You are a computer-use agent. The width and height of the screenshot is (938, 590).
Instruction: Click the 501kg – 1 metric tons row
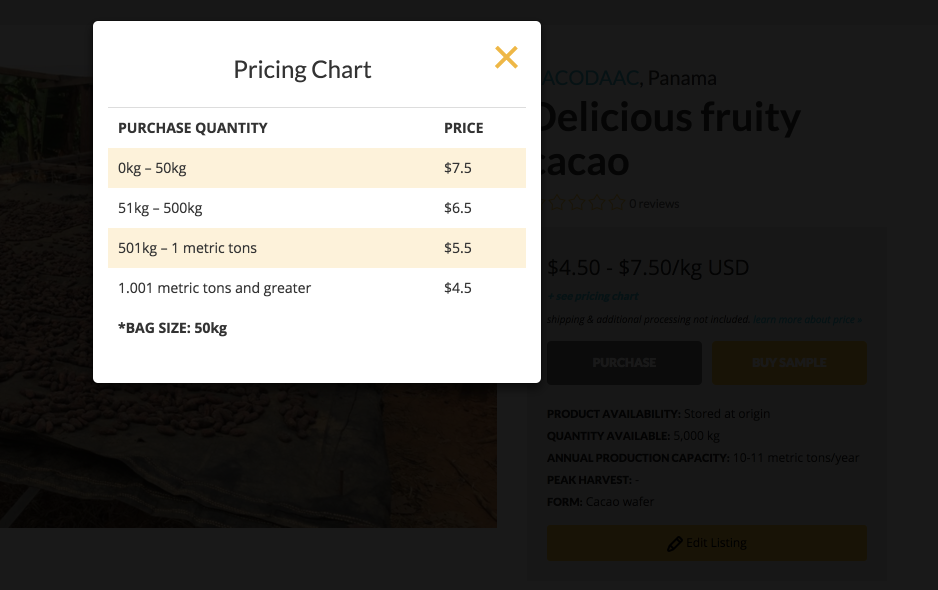pos(316,248)
